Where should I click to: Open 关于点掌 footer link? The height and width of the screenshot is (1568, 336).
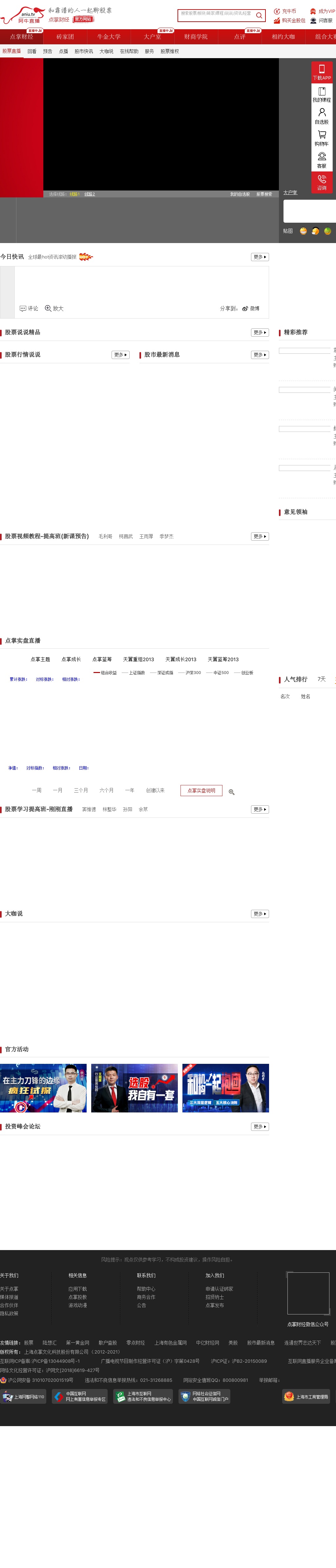[9, 1289]
